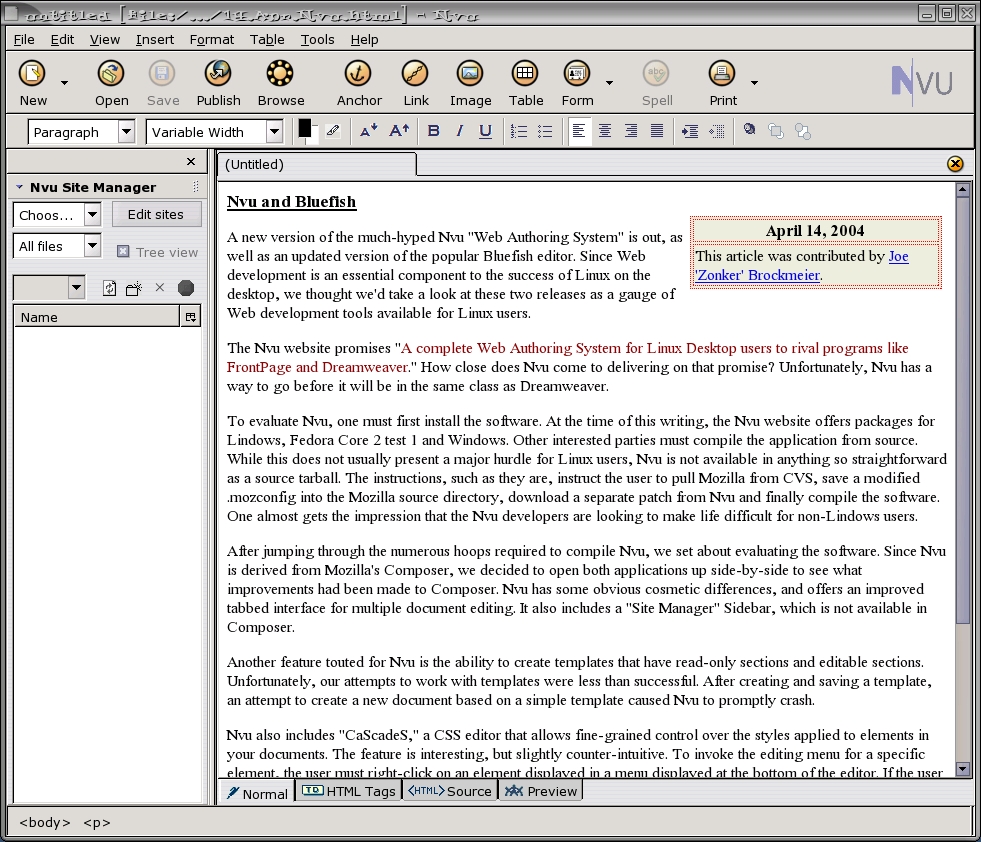Open the Paragraph format dropdown
Screen dimensions: 981x842
click(126, 132)
